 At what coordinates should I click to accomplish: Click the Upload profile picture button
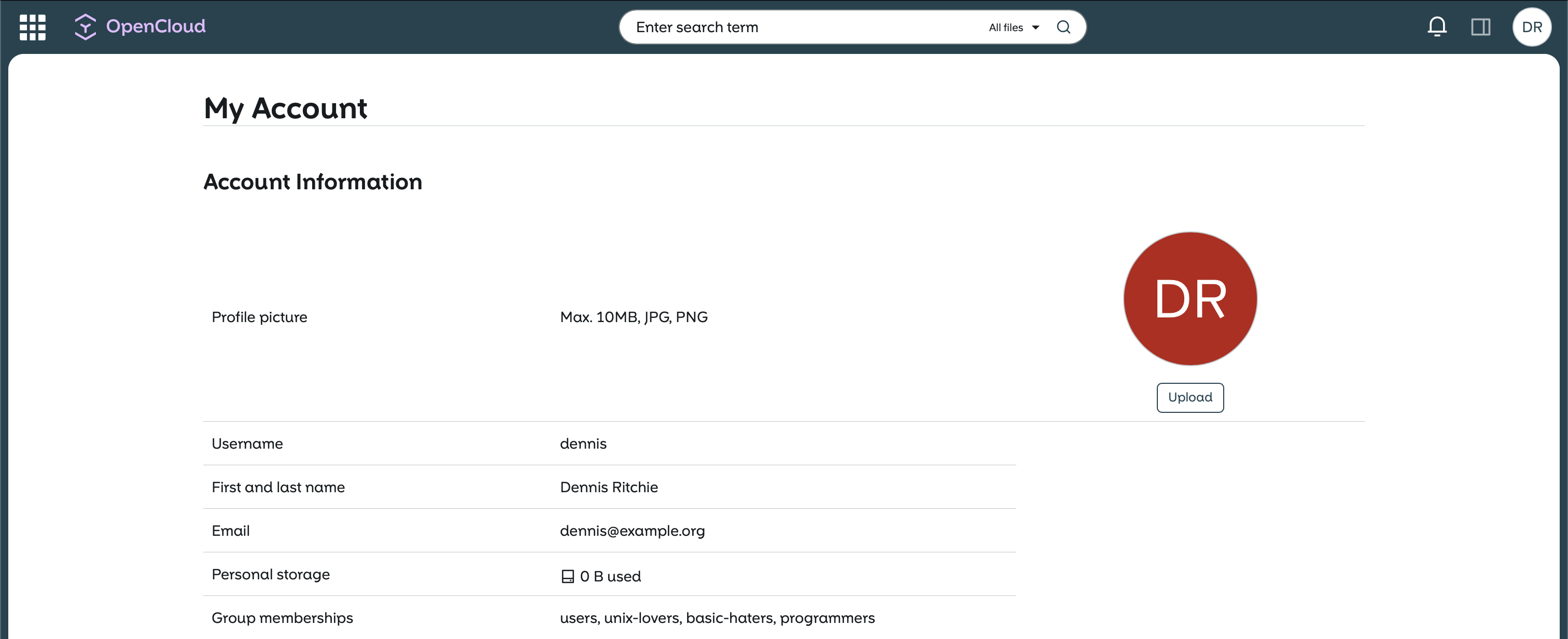[1189, 397]
